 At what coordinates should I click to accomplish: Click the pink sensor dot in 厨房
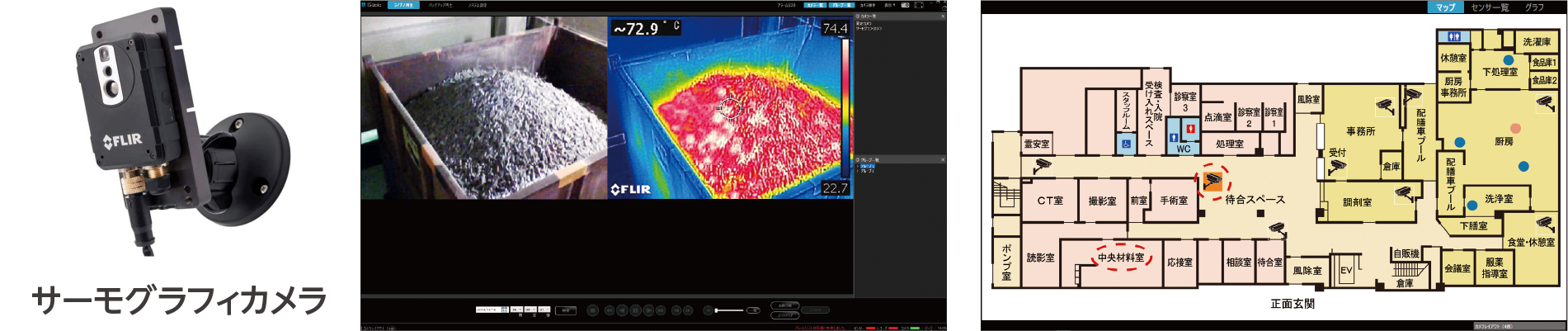pos(1515,128)
